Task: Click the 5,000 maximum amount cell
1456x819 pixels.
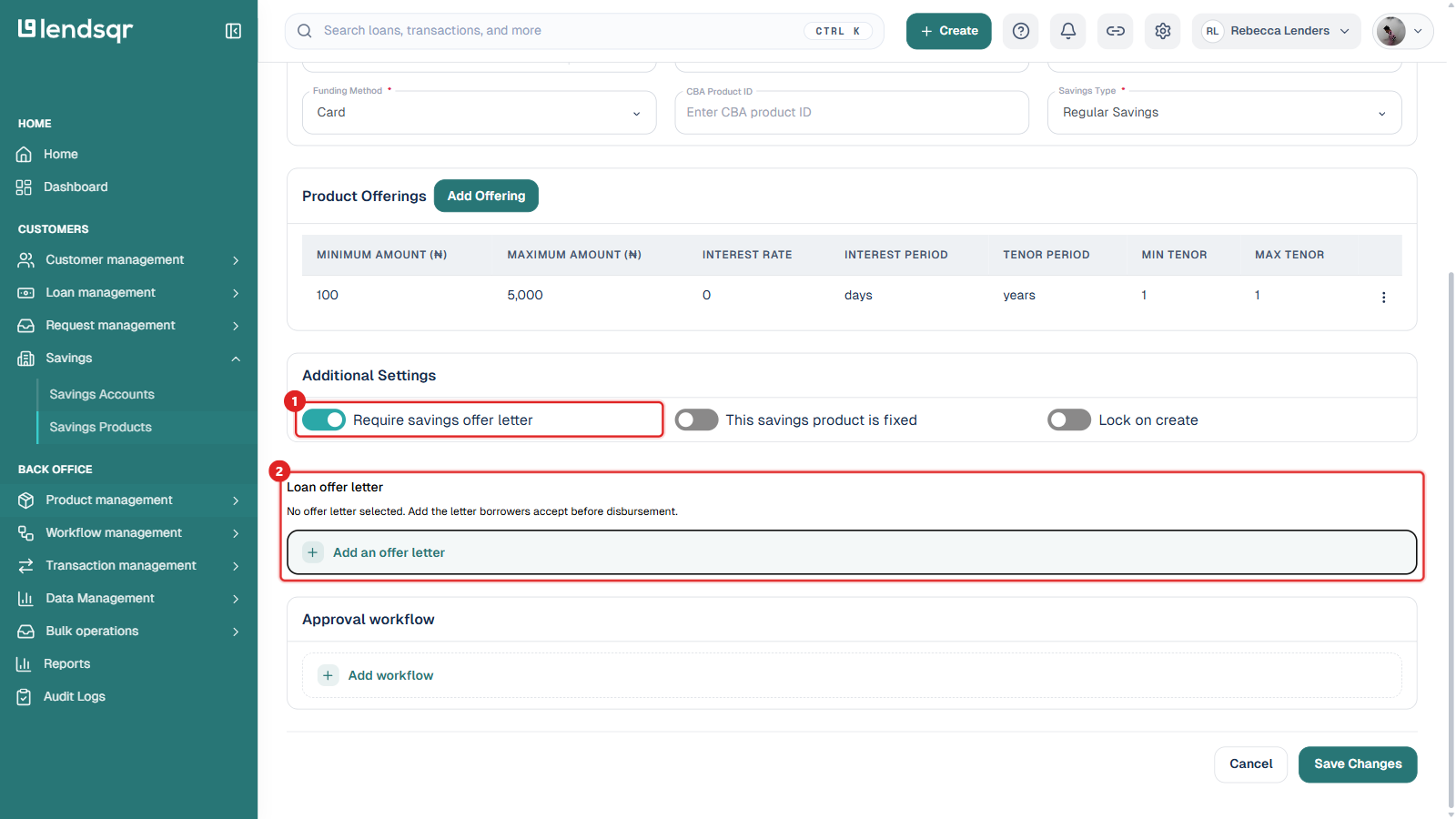Action: coord(525,295)
